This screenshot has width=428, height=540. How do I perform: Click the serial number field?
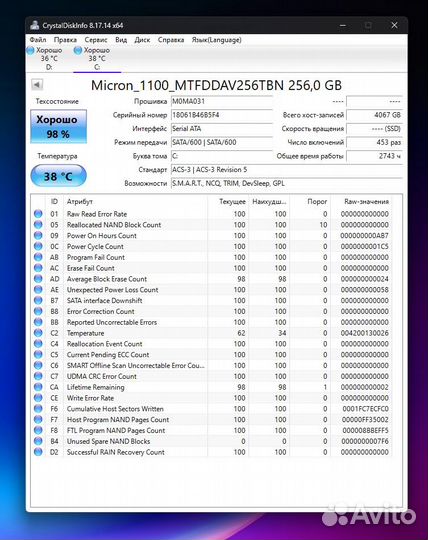222,115
